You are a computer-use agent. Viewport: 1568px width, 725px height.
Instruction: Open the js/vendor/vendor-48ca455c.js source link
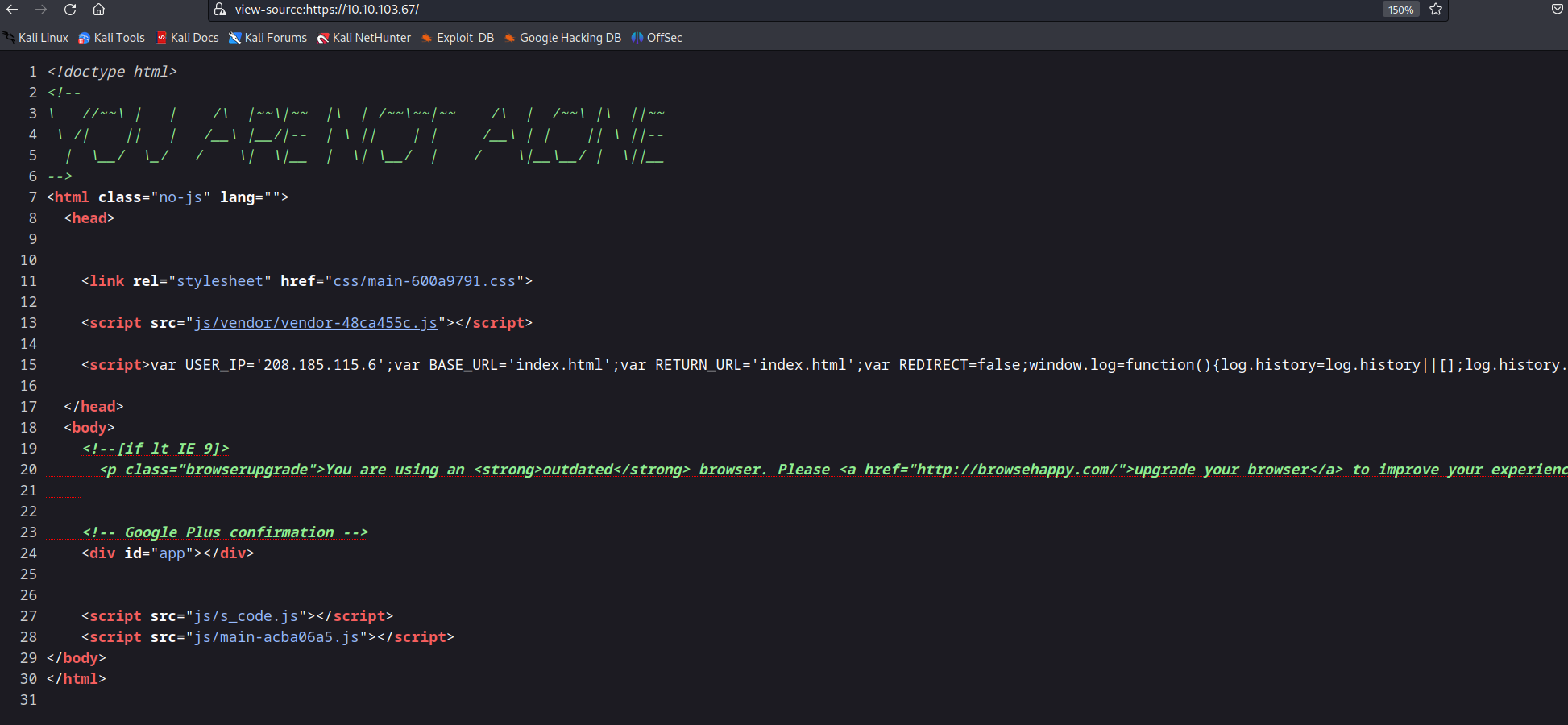pyautogui.click(x=316, y=323)
